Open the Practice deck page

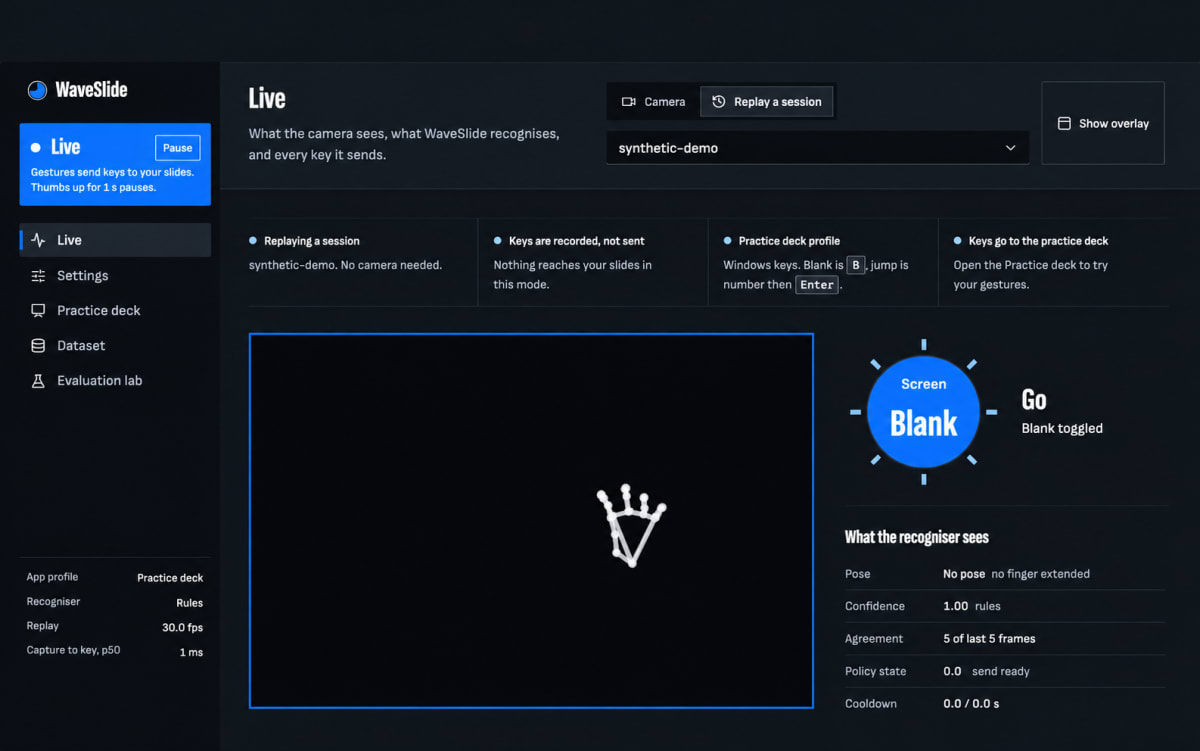[x=115, y=310]
